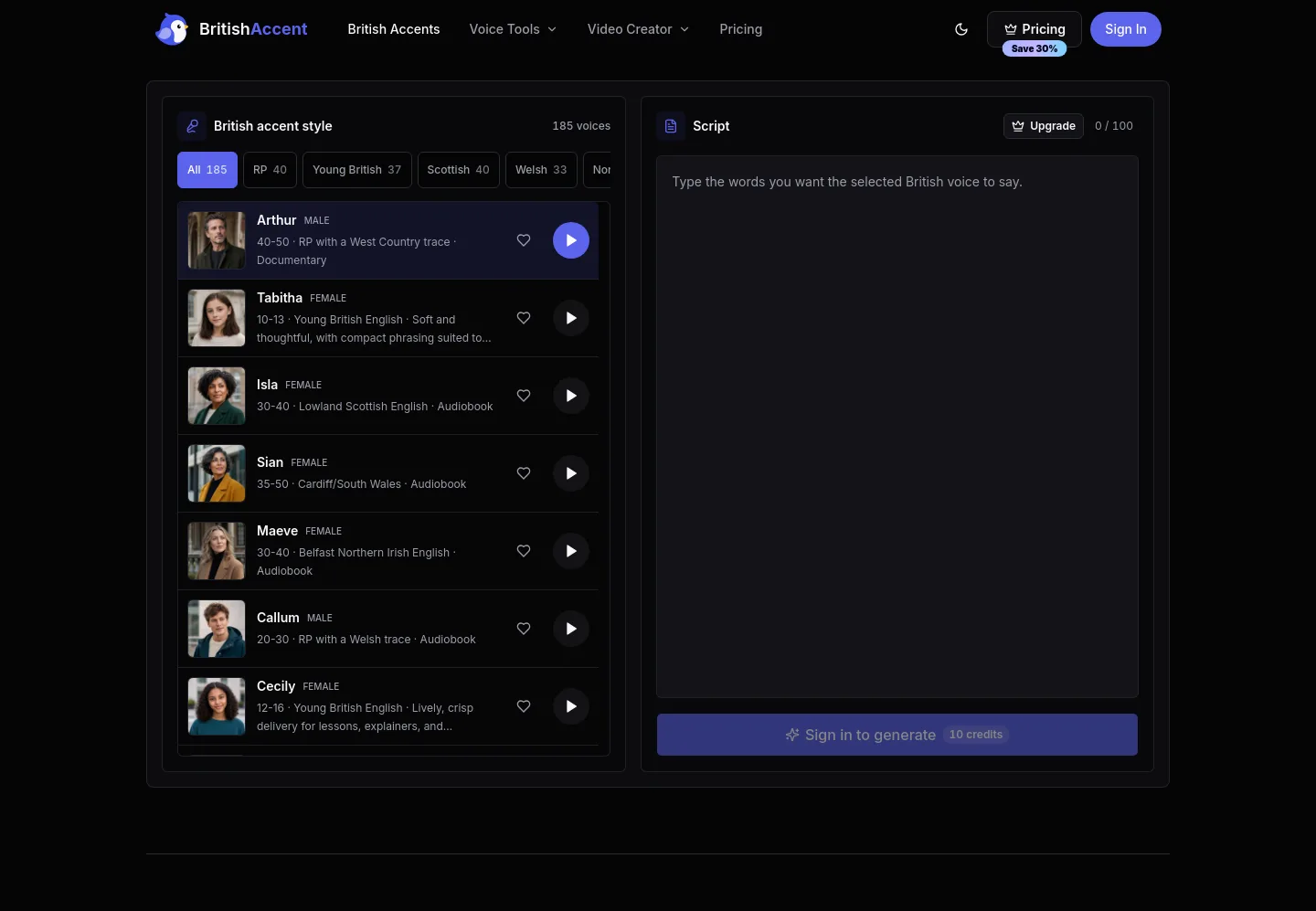Show Welsh accent voices
The width and height of the screenshot is (1316, 911).
click(541, 170)
